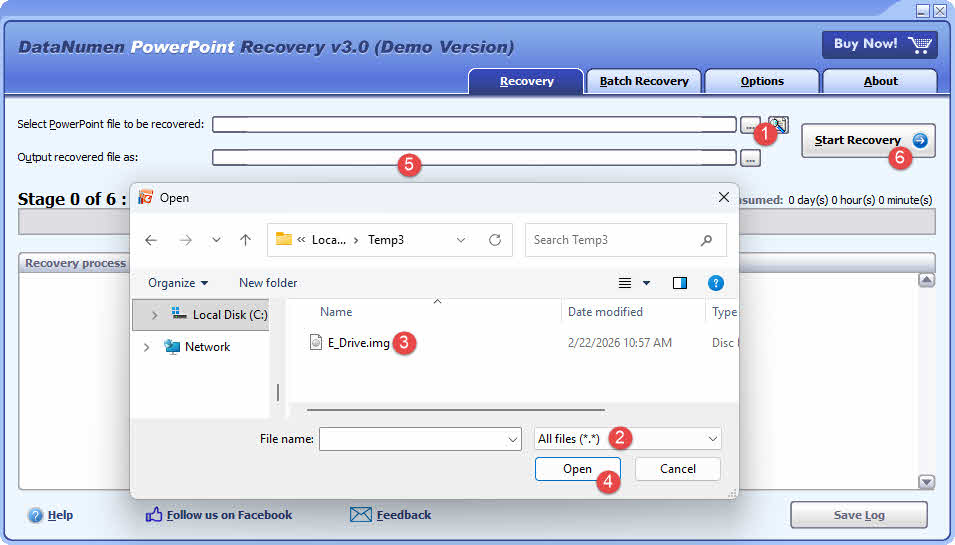Open the File name dropdown arrow
The height and width of the screenshot is (545, 955).
(x=513, y=439)
